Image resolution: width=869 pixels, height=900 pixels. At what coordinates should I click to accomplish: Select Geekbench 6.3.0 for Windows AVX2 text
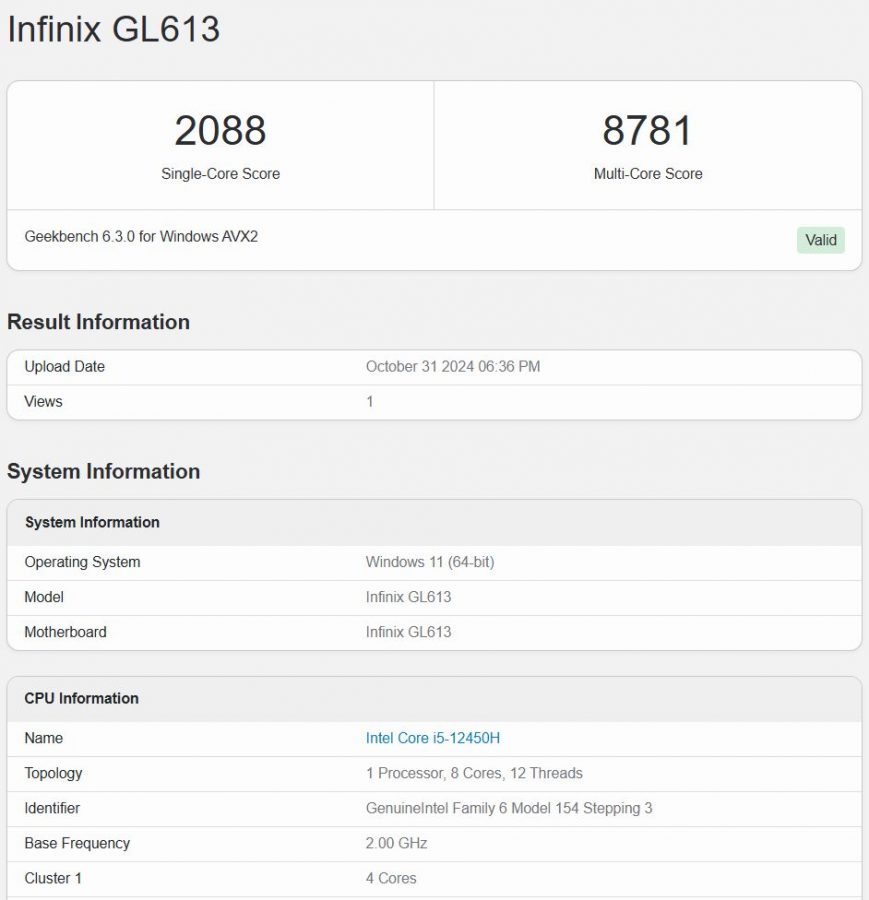pos(141,236)
